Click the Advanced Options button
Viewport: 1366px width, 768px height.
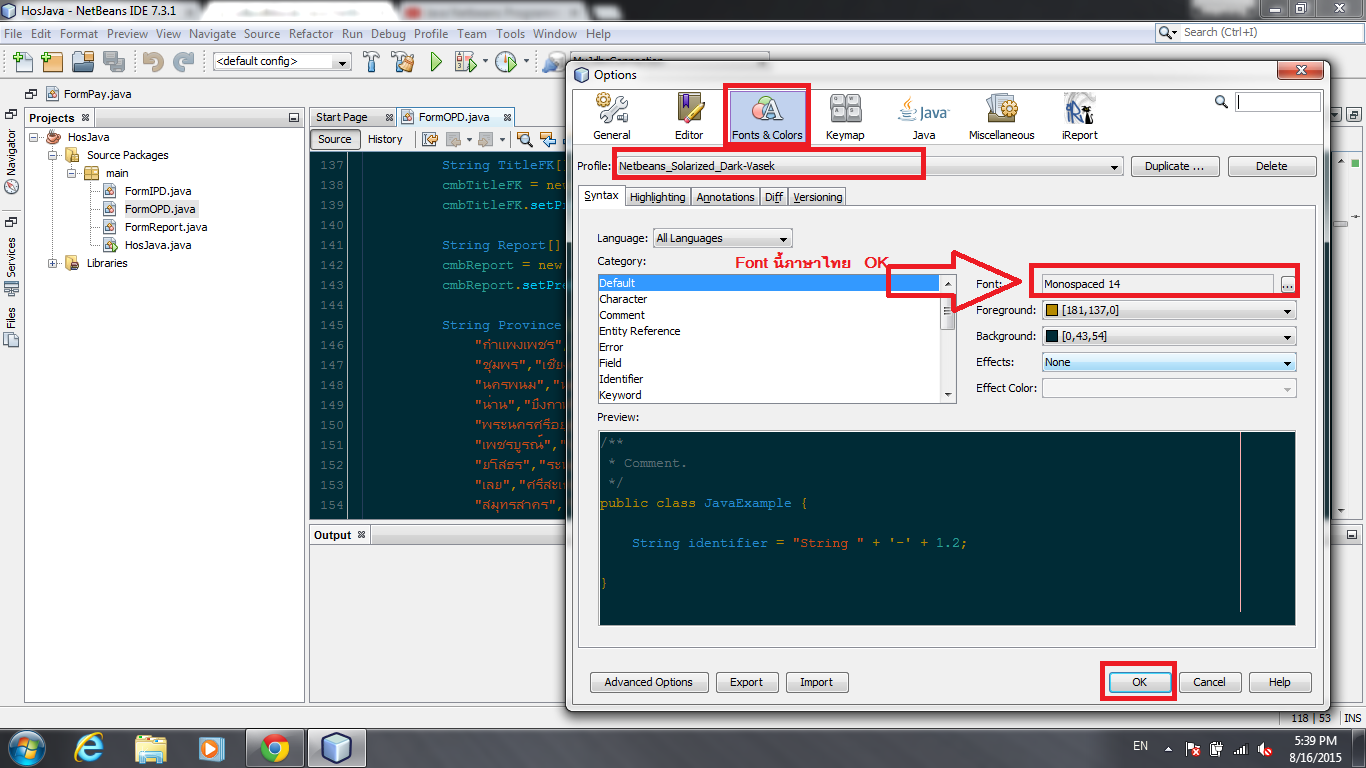pyautogui.click(x=649, y=682)
